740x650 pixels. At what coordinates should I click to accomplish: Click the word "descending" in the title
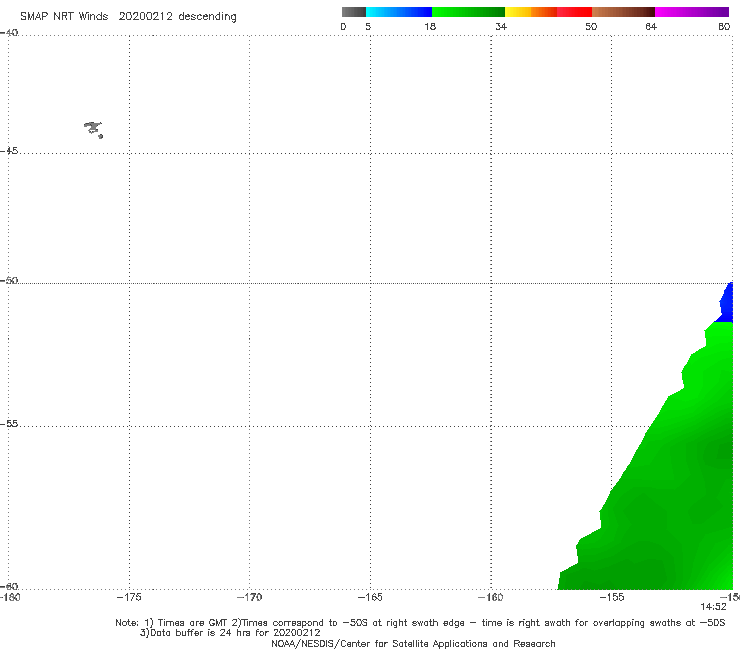(208, 17)
